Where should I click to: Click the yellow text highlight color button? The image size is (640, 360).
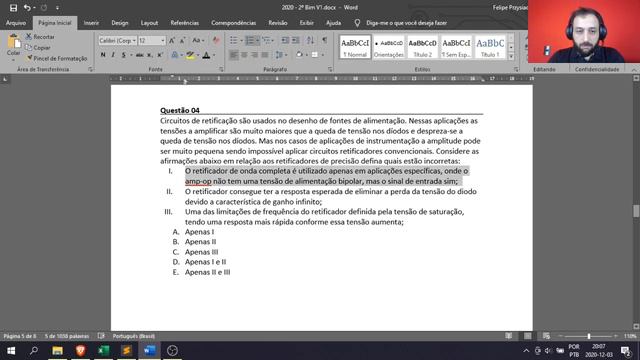point(189,55)
